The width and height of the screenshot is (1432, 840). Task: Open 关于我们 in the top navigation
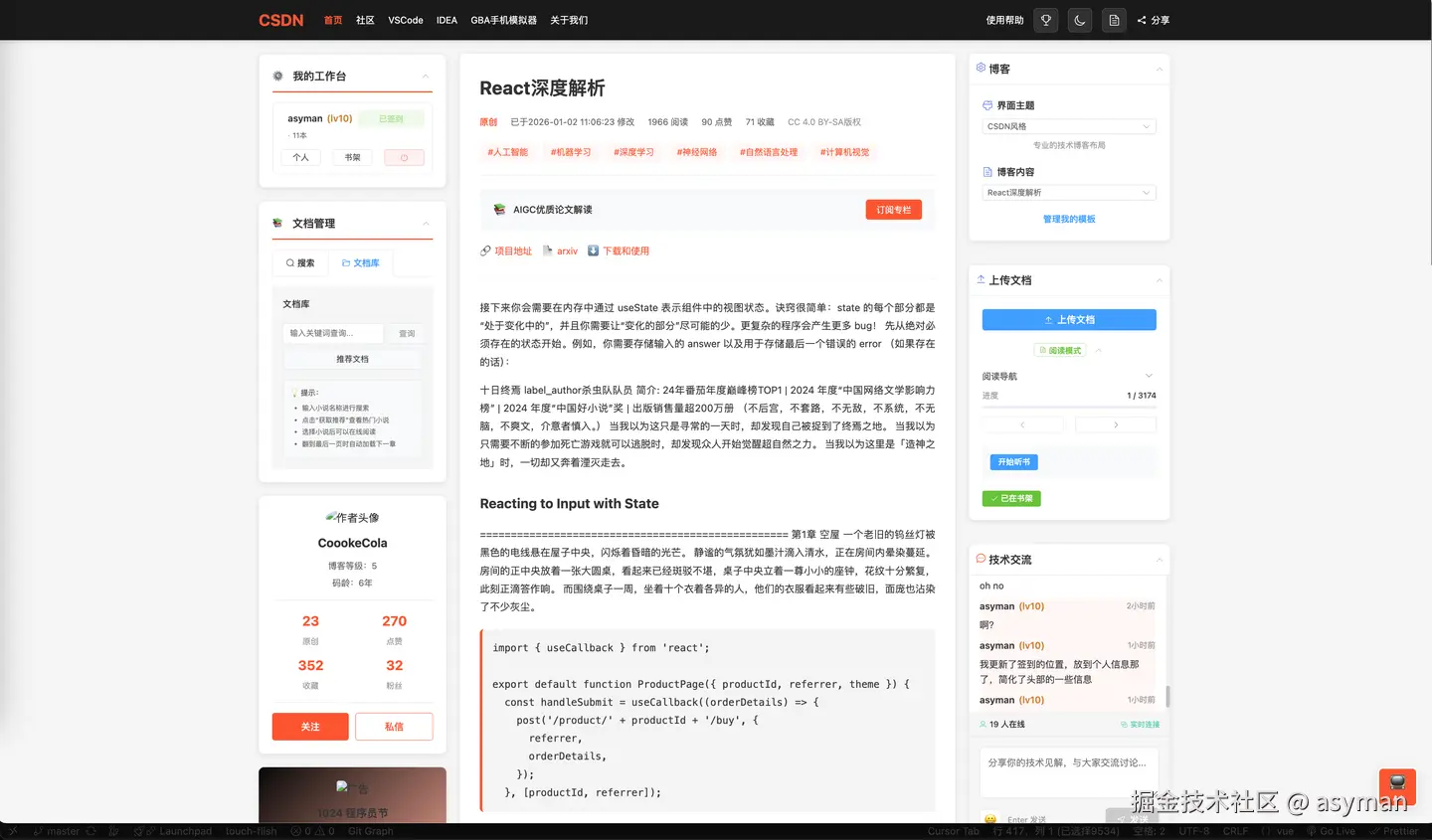tap(569, 20)
